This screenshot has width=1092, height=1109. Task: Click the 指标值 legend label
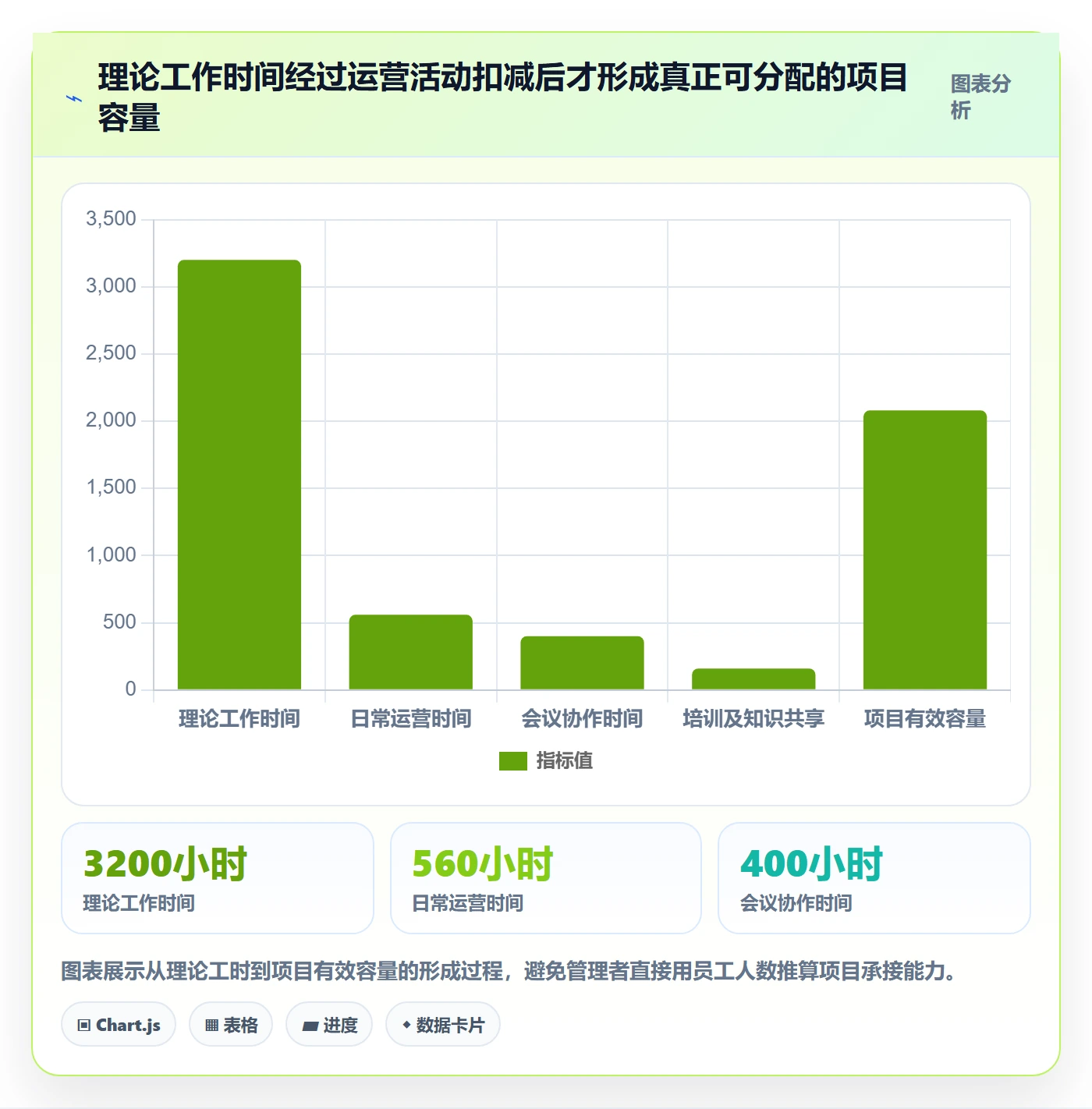[564, 761]
